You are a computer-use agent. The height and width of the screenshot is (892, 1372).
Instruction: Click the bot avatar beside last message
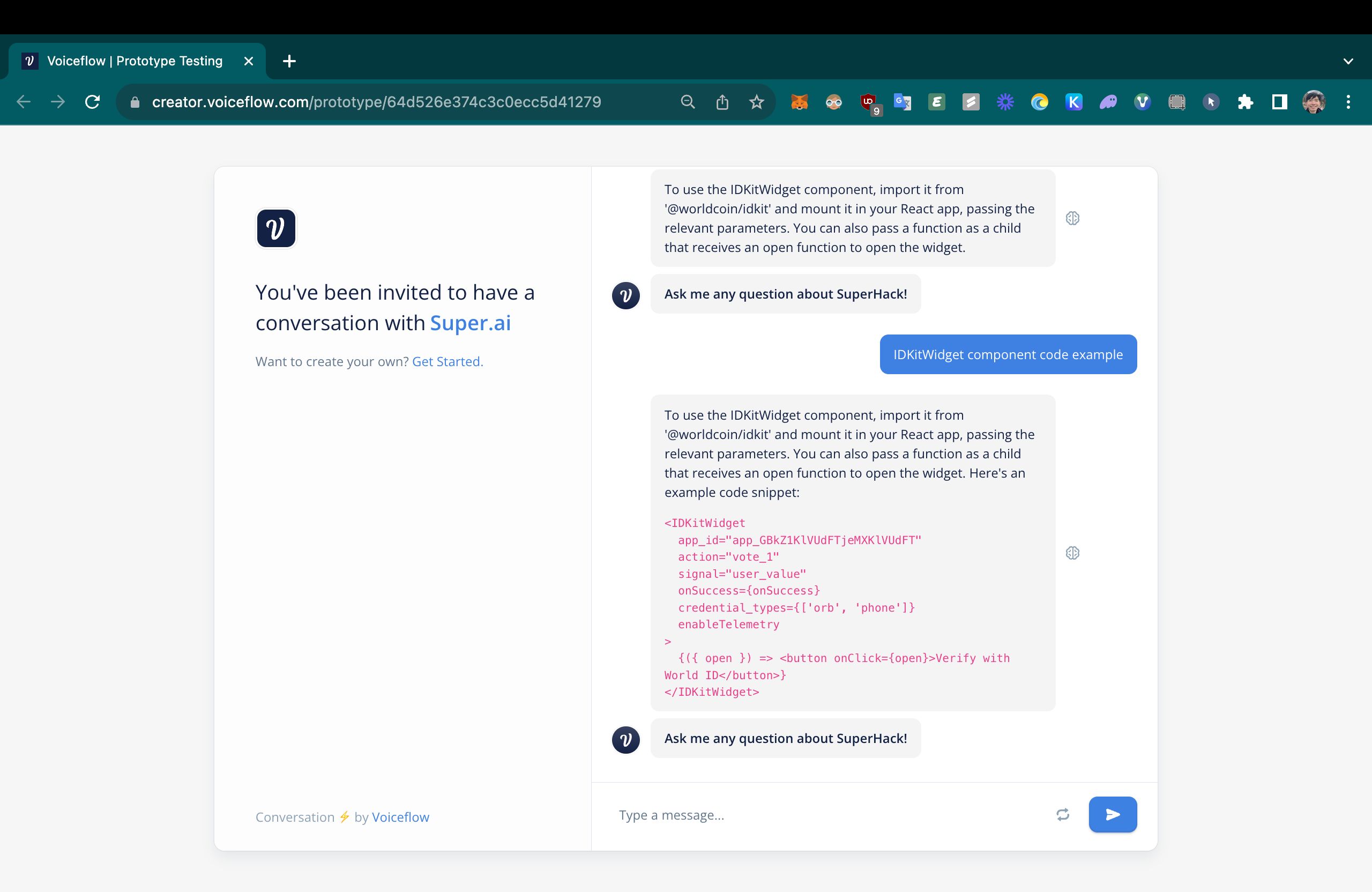pyautogui.click(x=625, y=739)
